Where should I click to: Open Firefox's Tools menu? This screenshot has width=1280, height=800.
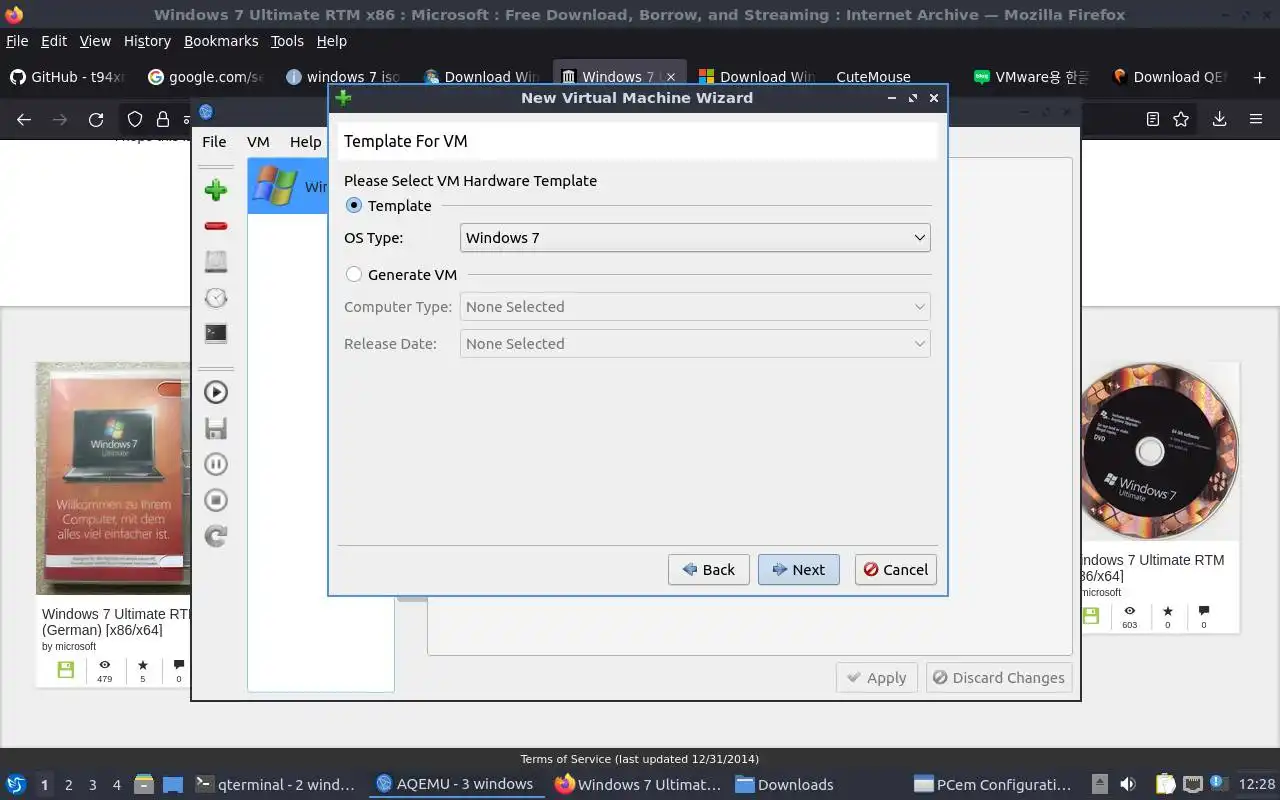click(x=287, y=41)
